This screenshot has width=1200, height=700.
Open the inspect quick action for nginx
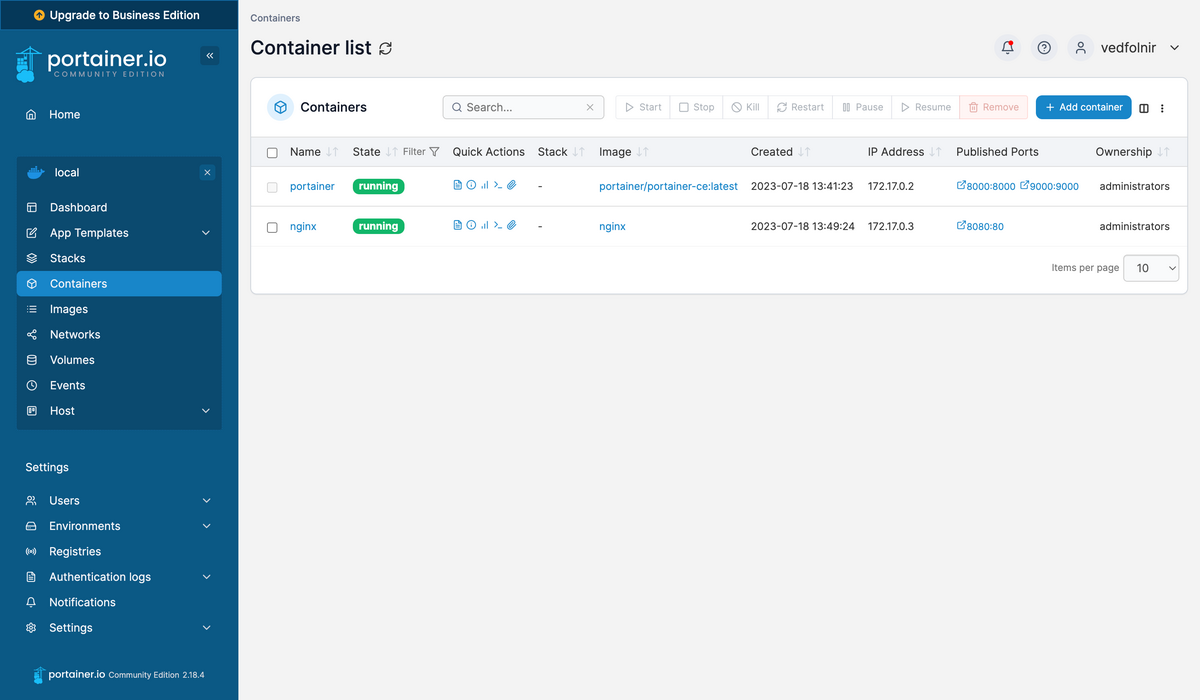[471, 225]
